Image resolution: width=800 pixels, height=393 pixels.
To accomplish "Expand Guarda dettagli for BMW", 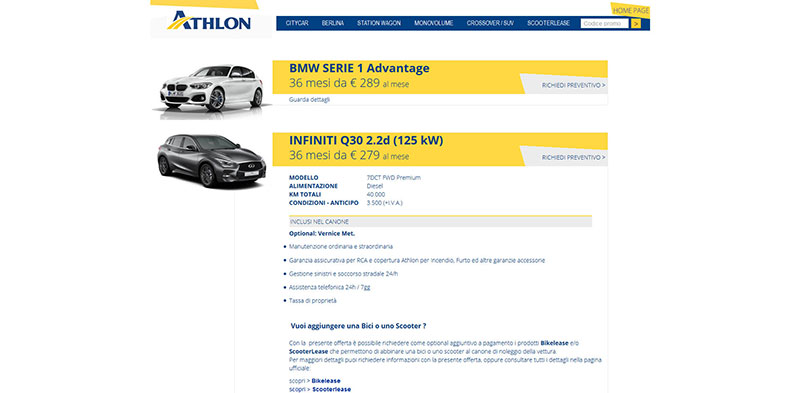I will [309, 100].
